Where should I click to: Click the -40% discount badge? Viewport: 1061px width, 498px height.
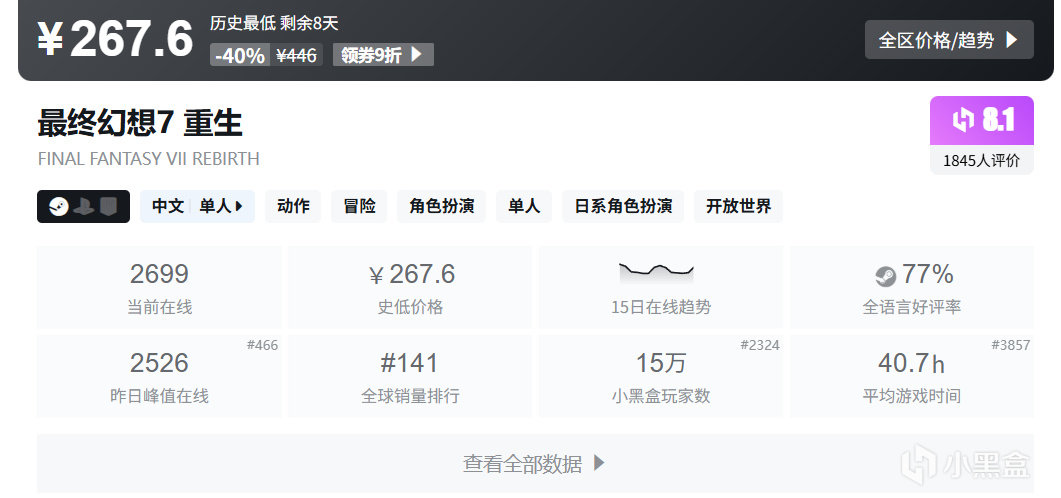coord(240,55)
